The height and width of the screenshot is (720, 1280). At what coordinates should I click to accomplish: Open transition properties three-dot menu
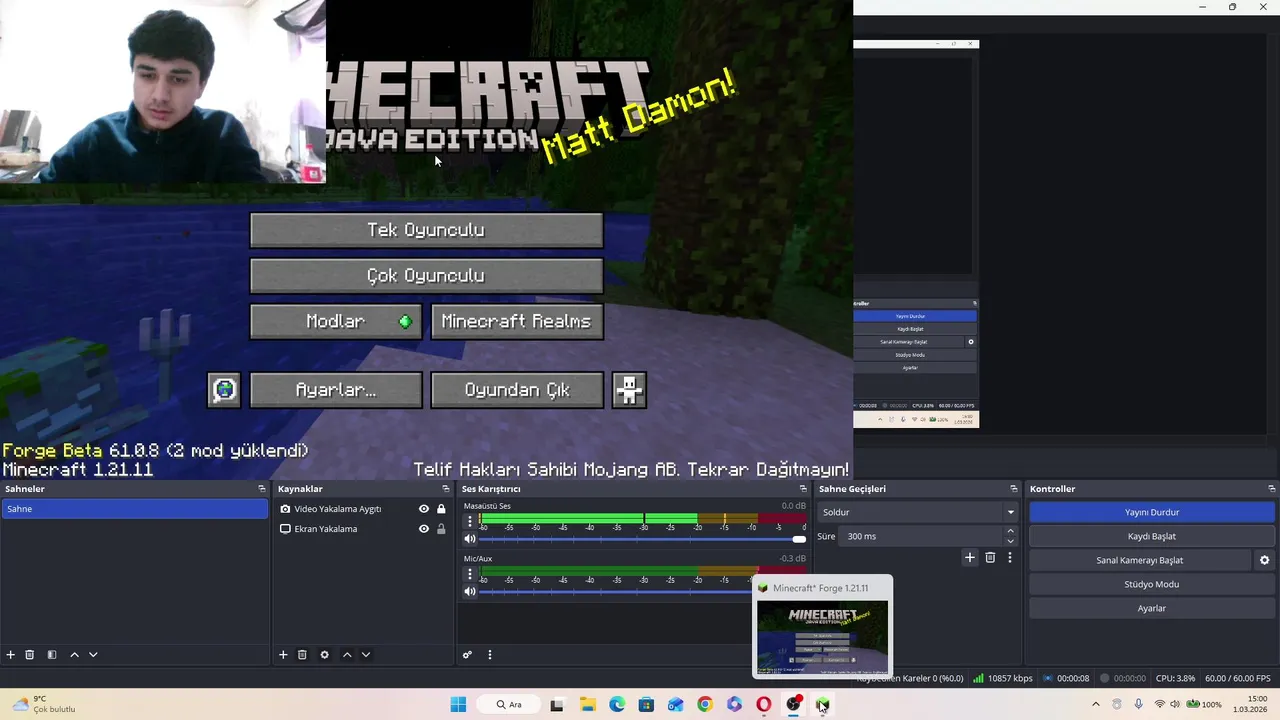pyautogui.click(x=1010, y=558)
